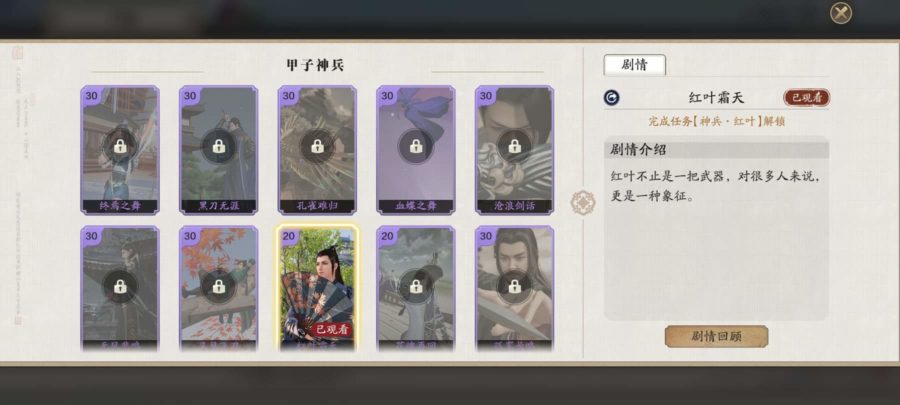Click the 剧情回顾 button
This screenshot has width=900, height=405.
click(x=716, y=336)
